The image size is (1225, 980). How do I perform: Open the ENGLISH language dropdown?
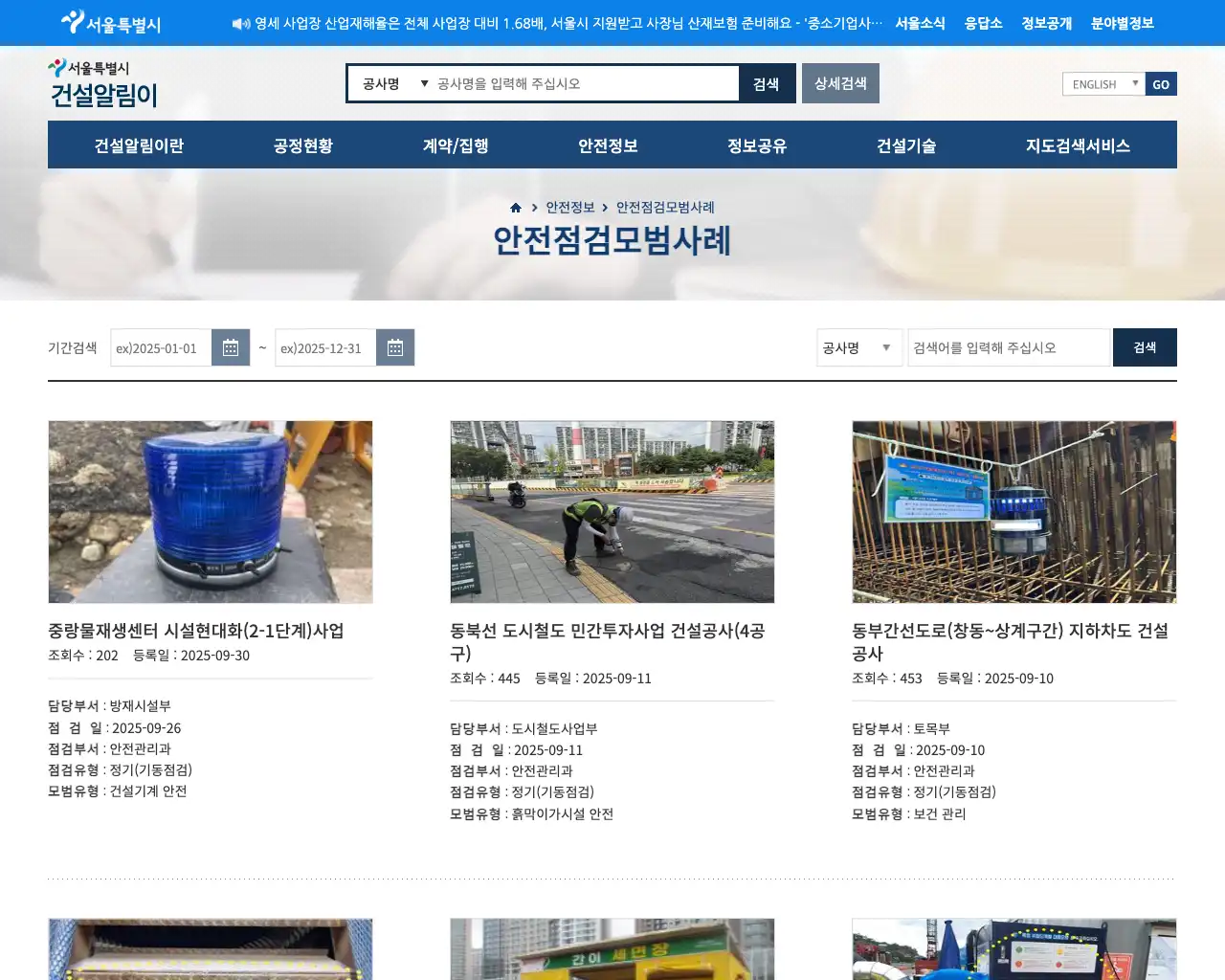1103,84
